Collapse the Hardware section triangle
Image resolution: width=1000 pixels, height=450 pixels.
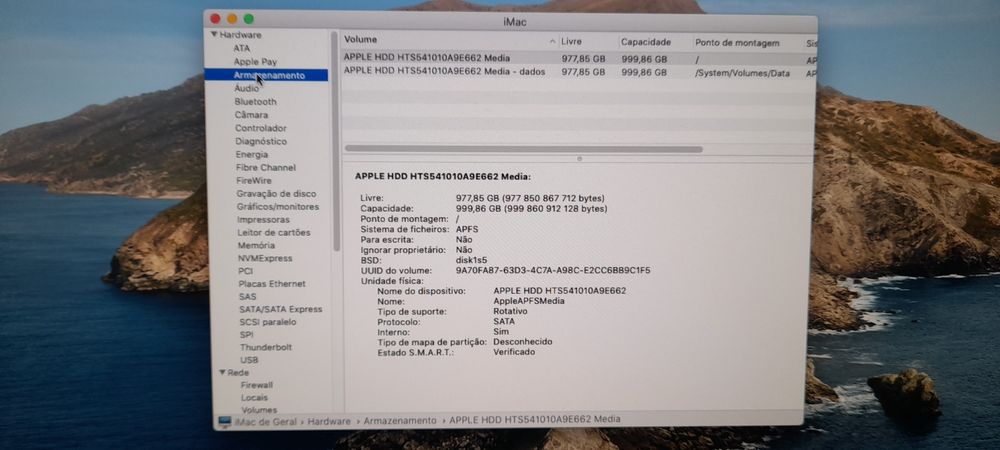click(215, 35)
